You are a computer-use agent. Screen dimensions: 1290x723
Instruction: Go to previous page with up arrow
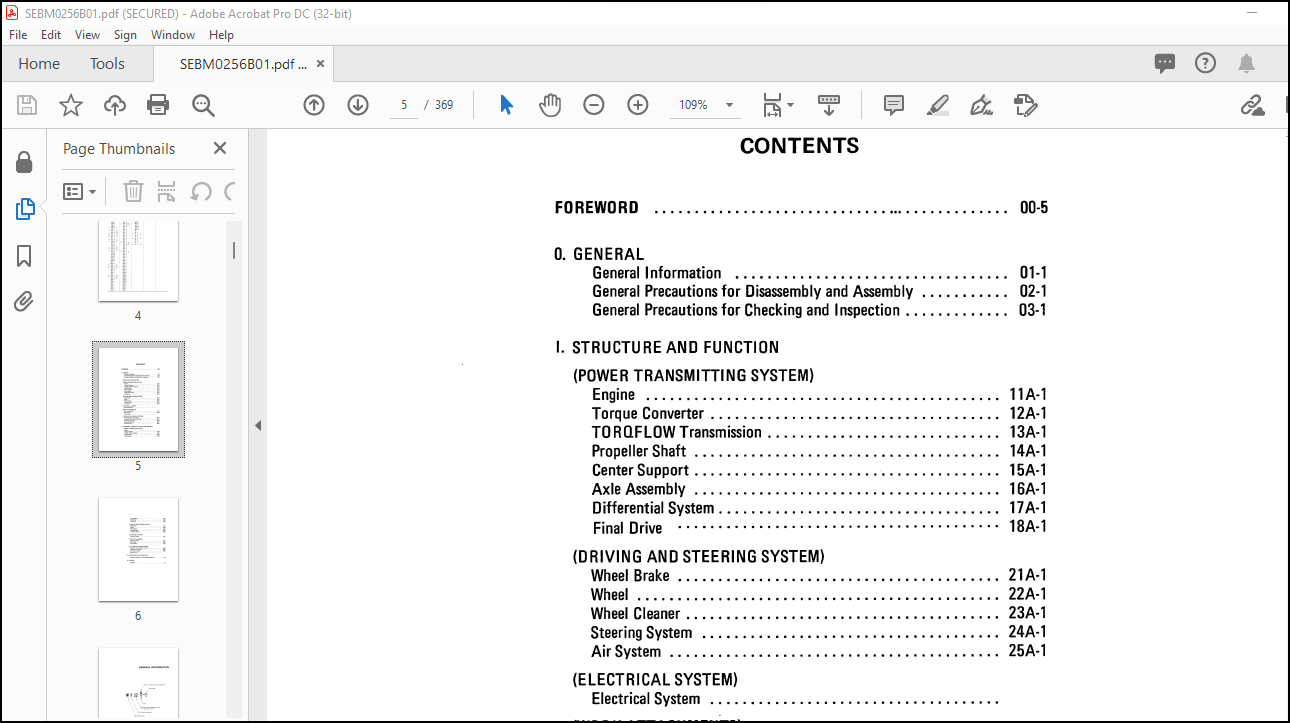(314, 105)
